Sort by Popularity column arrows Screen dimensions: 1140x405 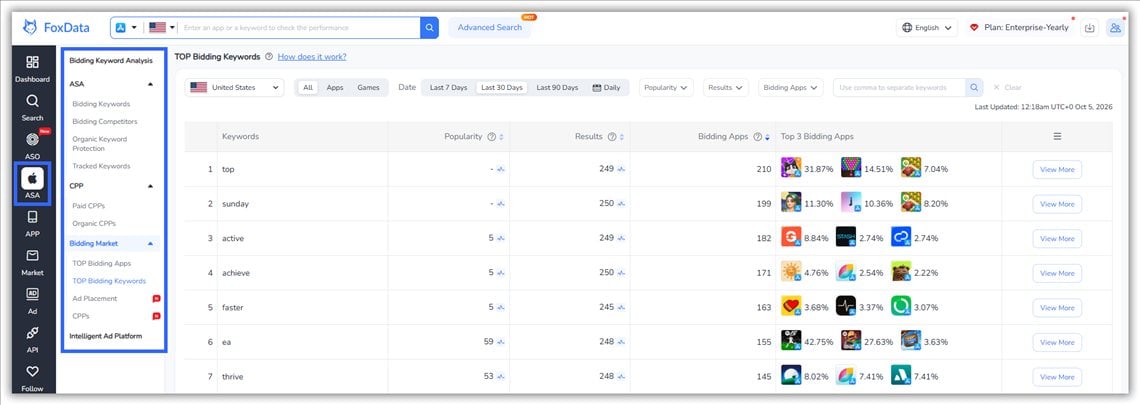tap(501, 137)
